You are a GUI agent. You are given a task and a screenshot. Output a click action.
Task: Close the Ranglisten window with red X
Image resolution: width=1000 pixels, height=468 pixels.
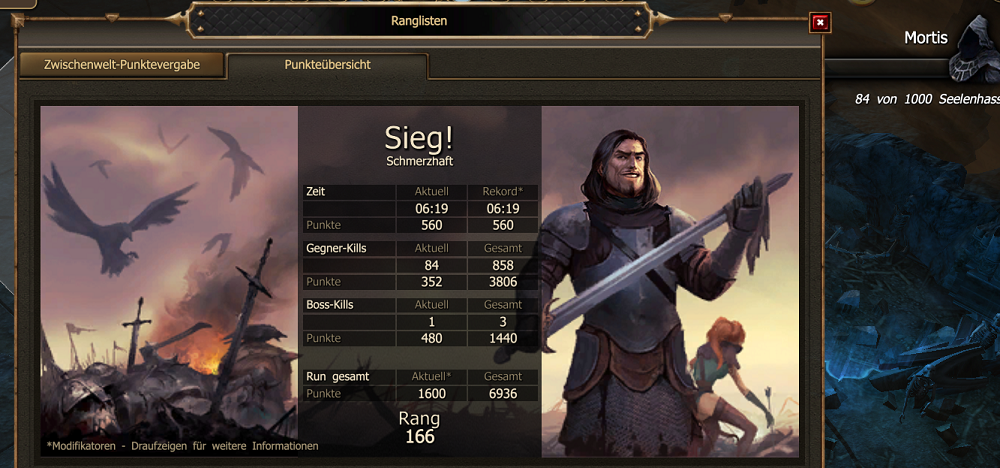(820, 23)
